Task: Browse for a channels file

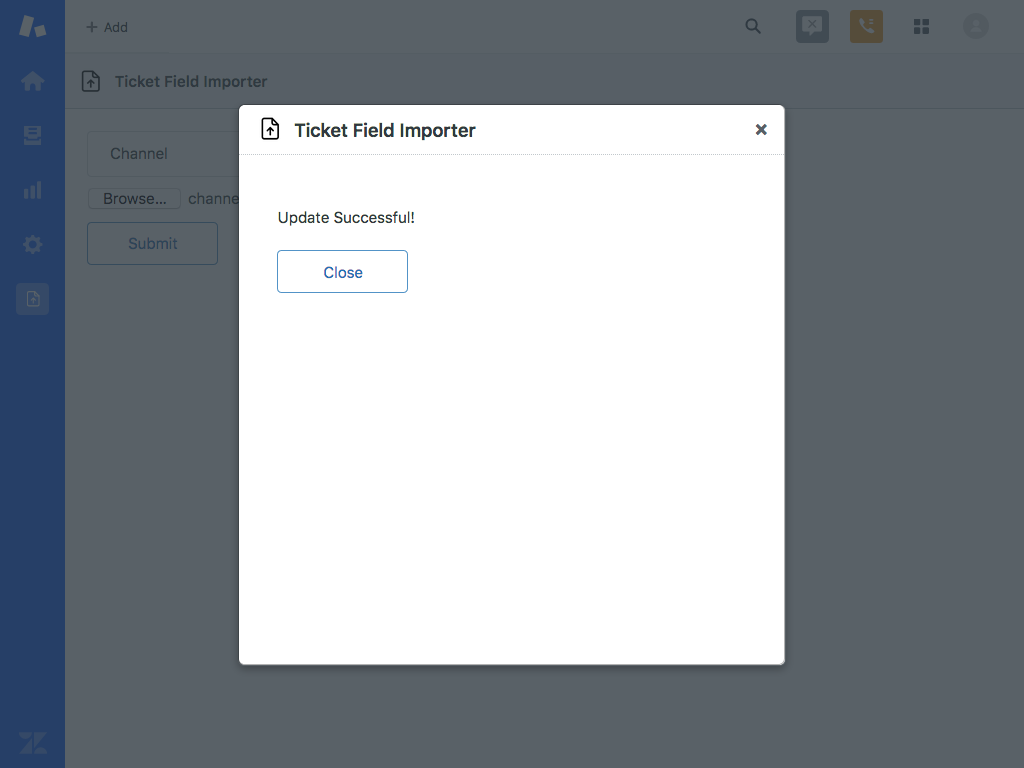Action: [134, 198]
